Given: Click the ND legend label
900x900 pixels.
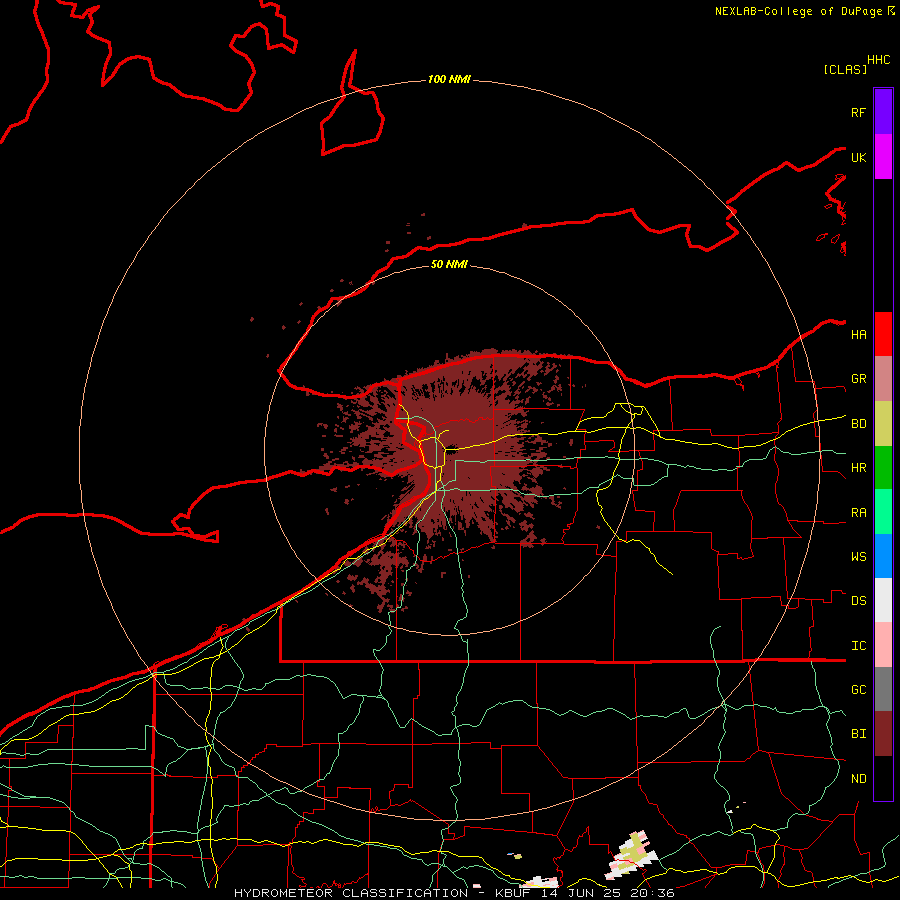Looking at the screenshot, I should (x=858, y=779).
